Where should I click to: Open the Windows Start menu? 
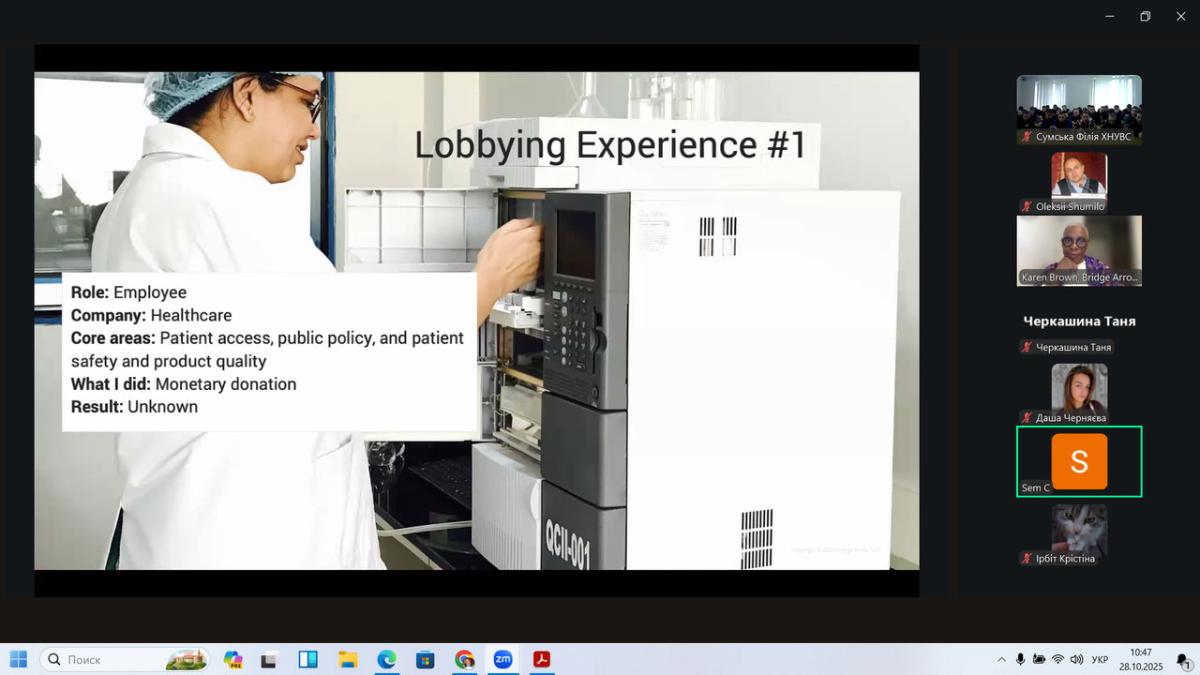pyautogui.click(x=18, y=659)
